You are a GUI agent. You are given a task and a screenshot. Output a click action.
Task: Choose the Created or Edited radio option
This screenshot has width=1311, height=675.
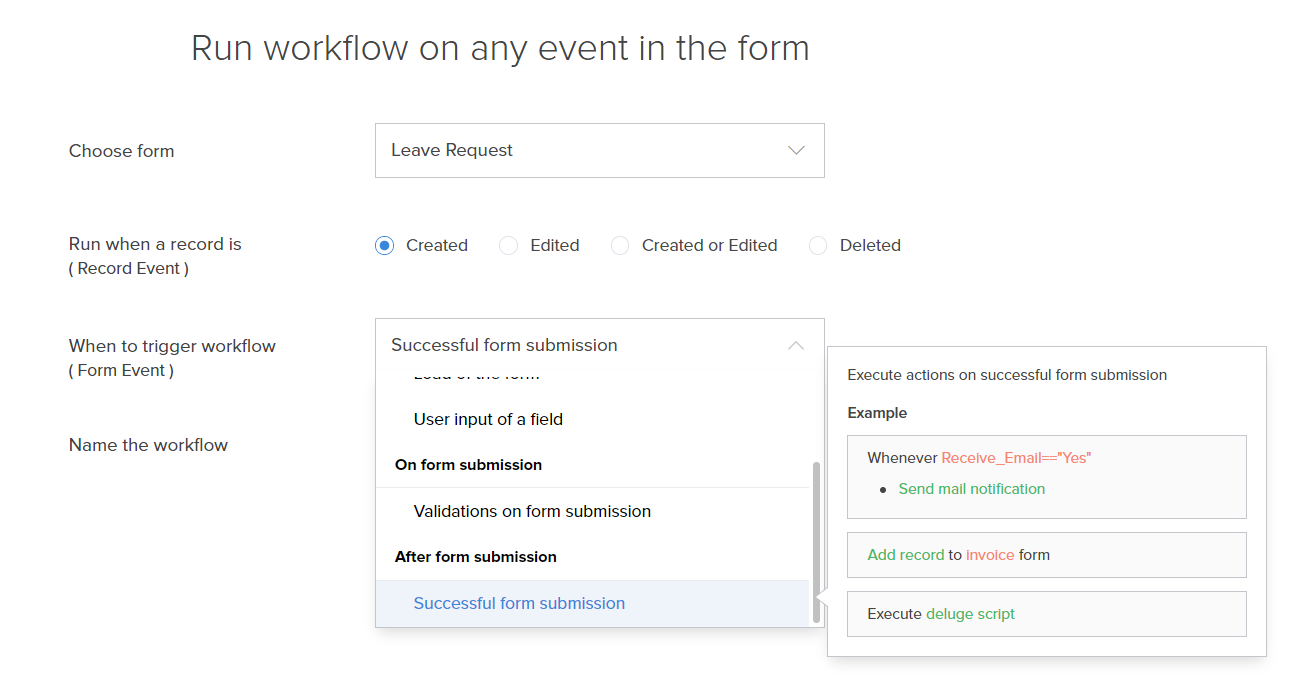(x=621, y=246)
